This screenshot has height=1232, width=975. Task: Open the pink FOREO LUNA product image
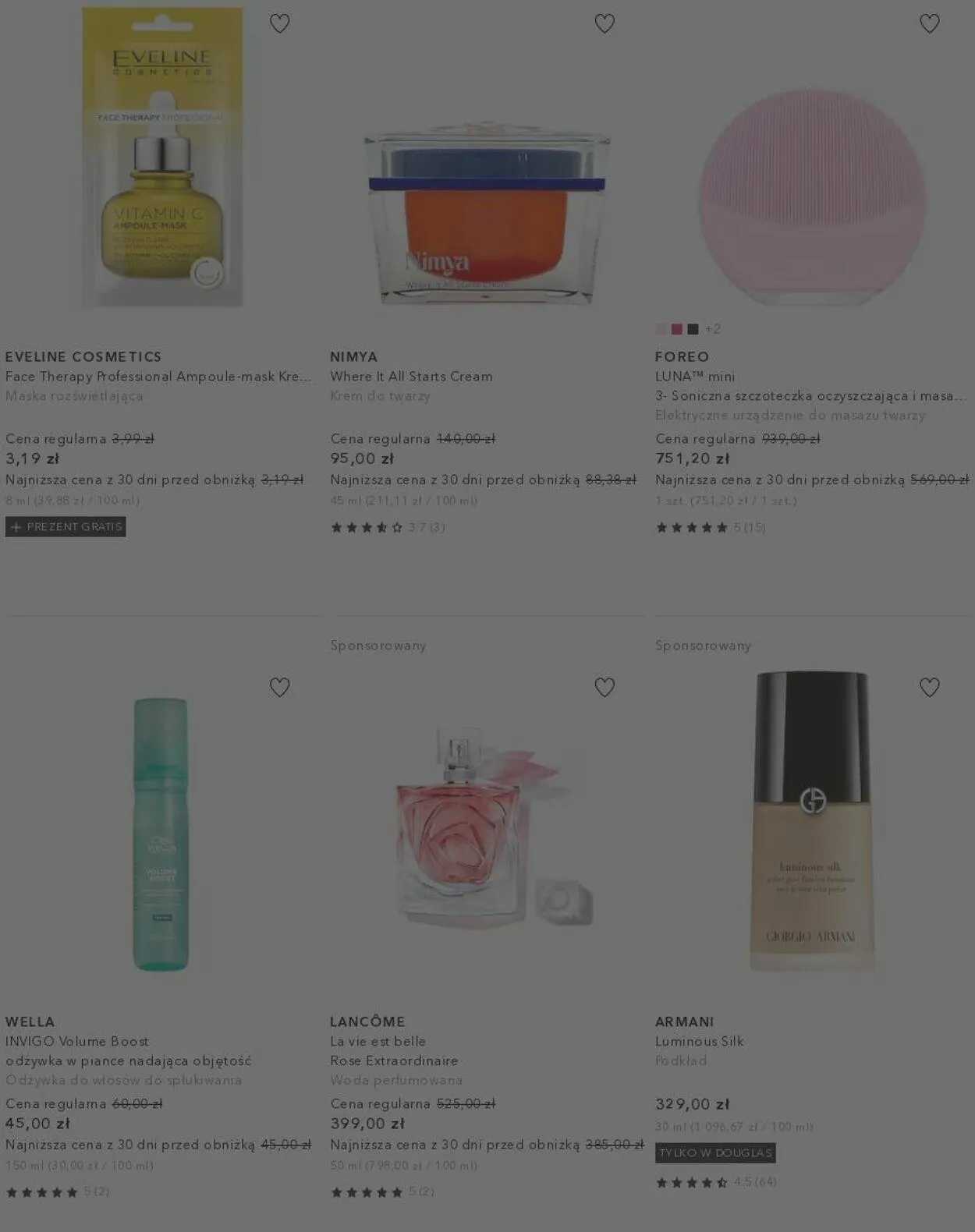tap(812, 196)
